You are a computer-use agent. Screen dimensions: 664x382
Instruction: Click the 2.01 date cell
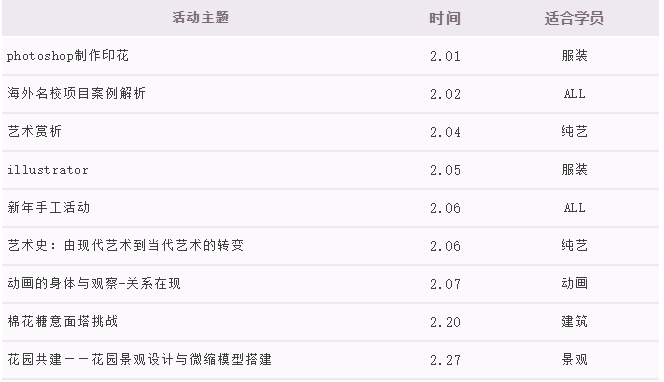pos(445,56)
